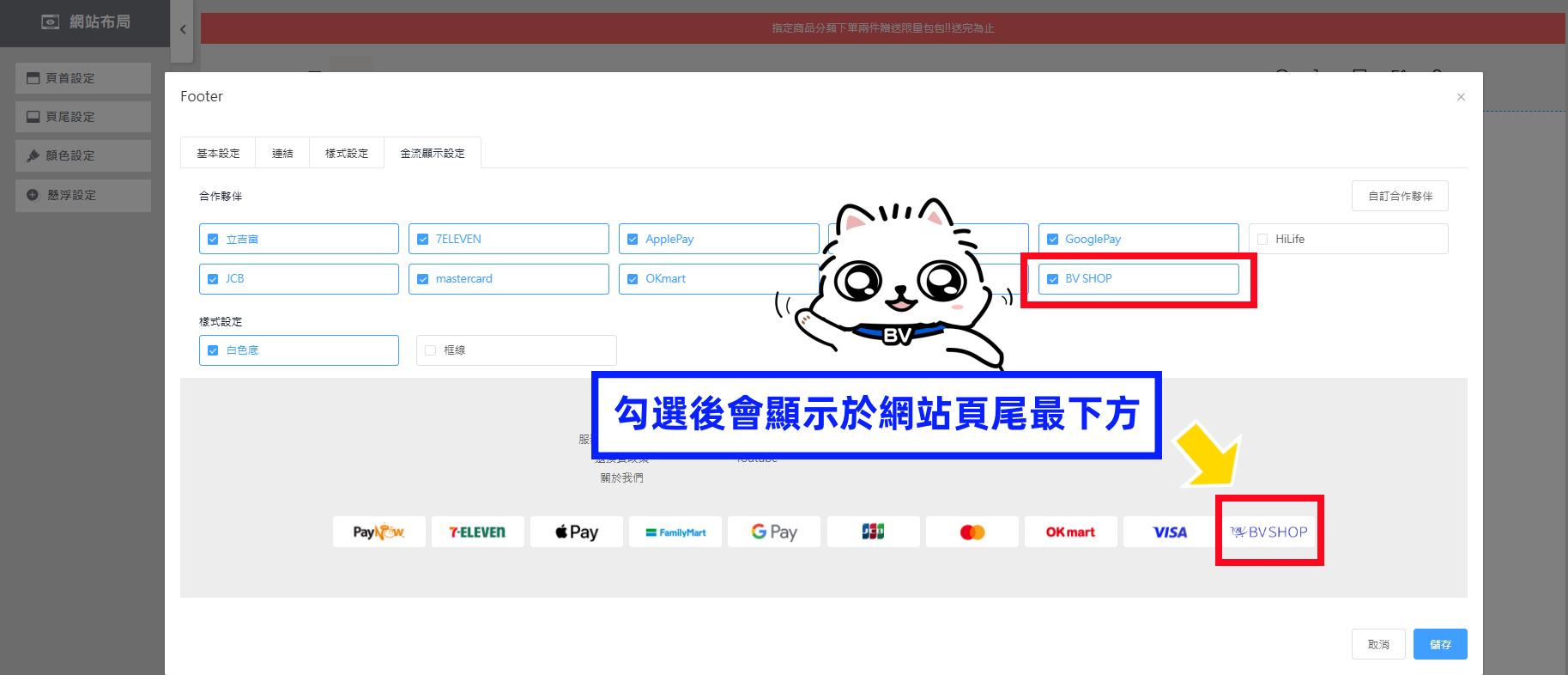Click the 自訂合作夥伴 button
This screenshot has width=1568, height=675.
point(1400,196)
